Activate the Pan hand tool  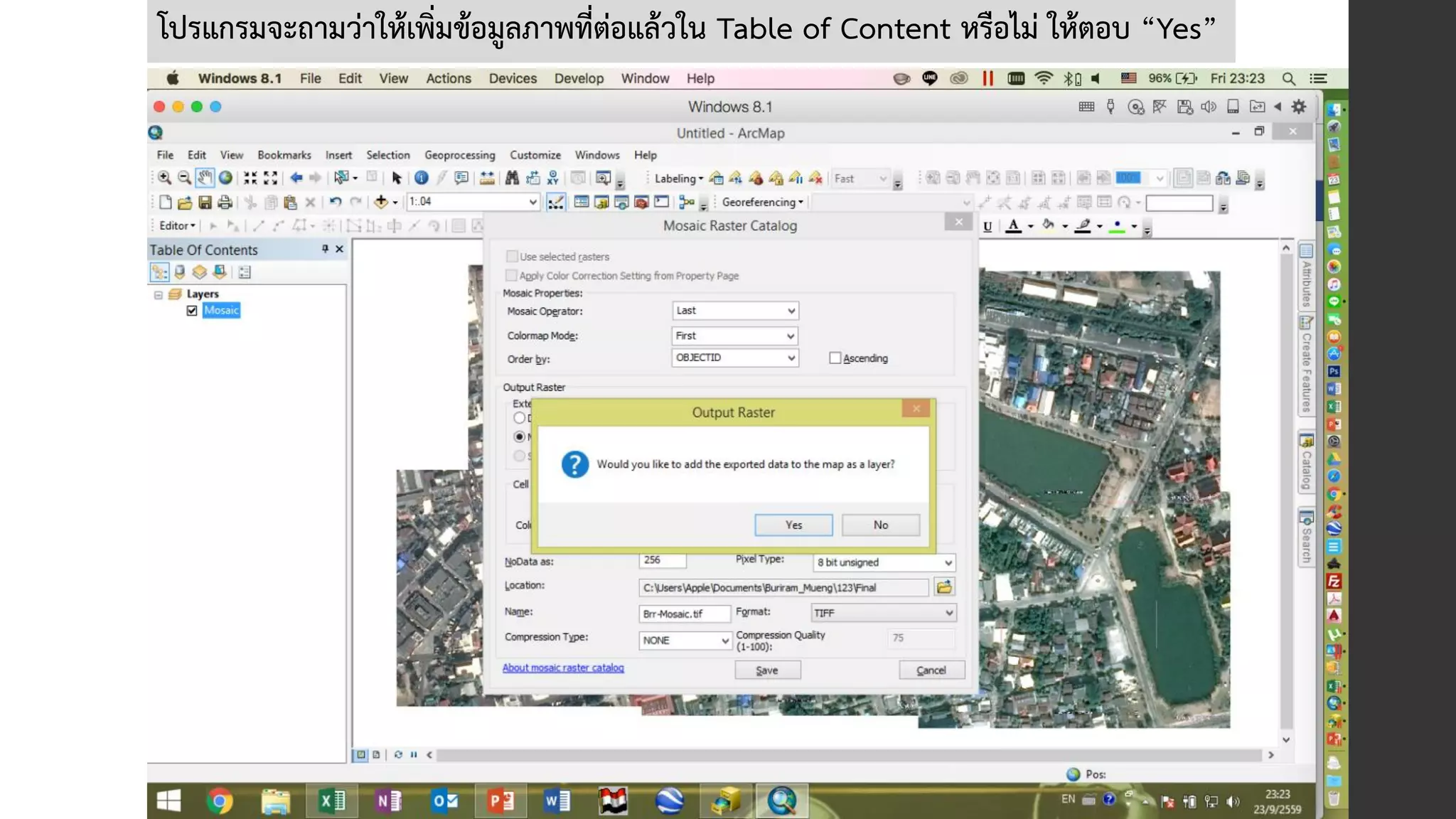(205, 178)
